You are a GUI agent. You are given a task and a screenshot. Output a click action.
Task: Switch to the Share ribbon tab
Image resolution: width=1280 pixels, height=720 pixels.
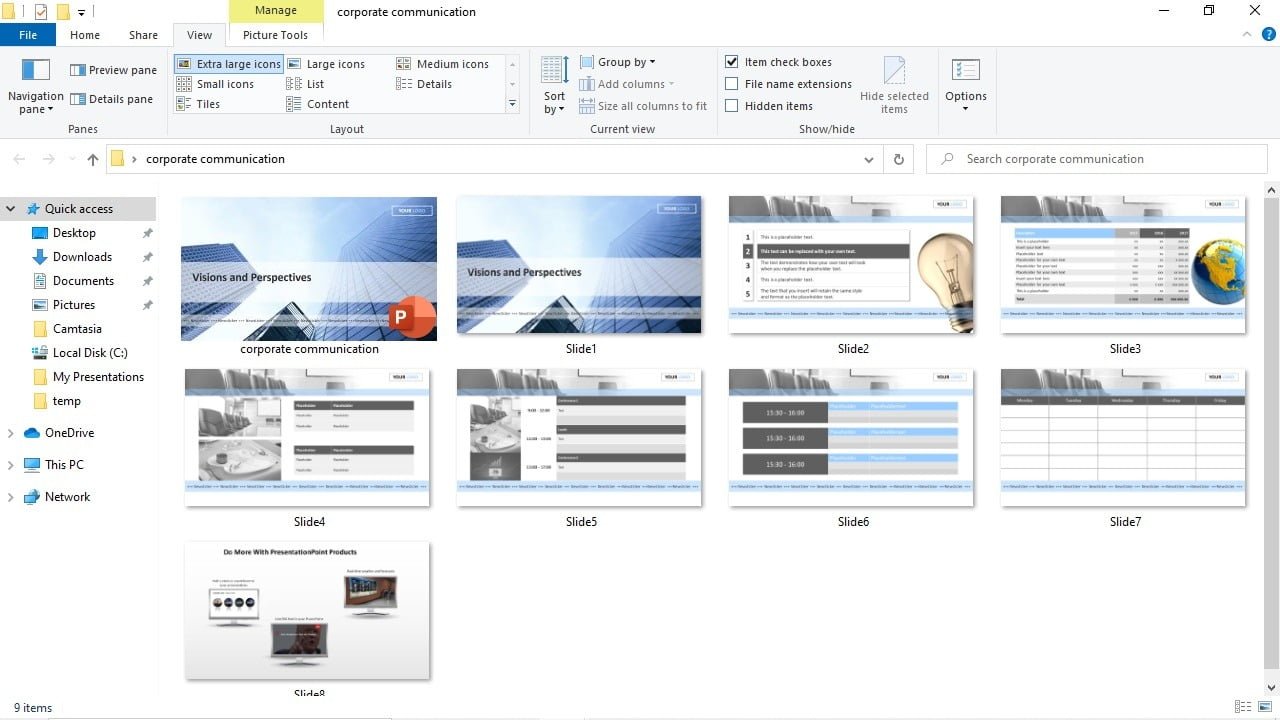143,35
